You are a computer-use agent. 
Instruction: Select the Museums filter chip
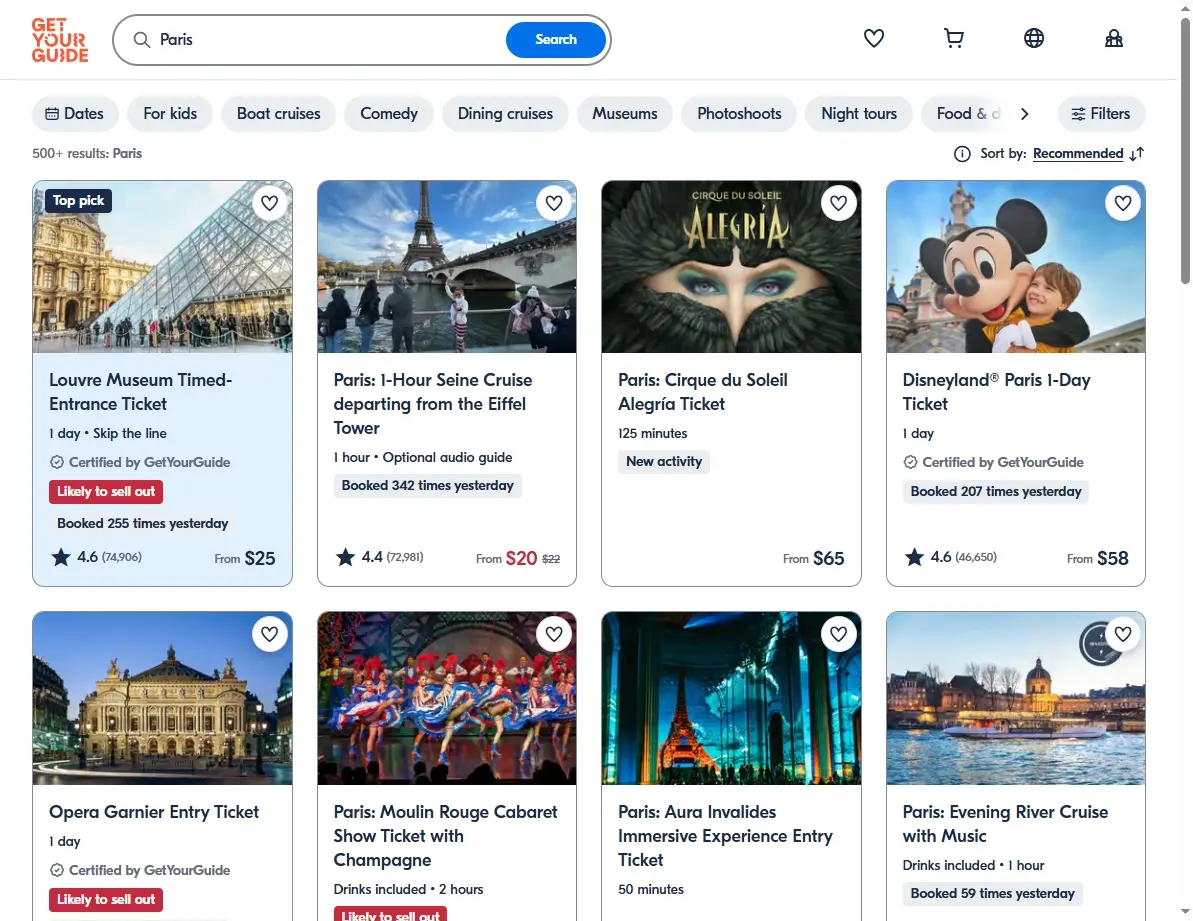625,113
